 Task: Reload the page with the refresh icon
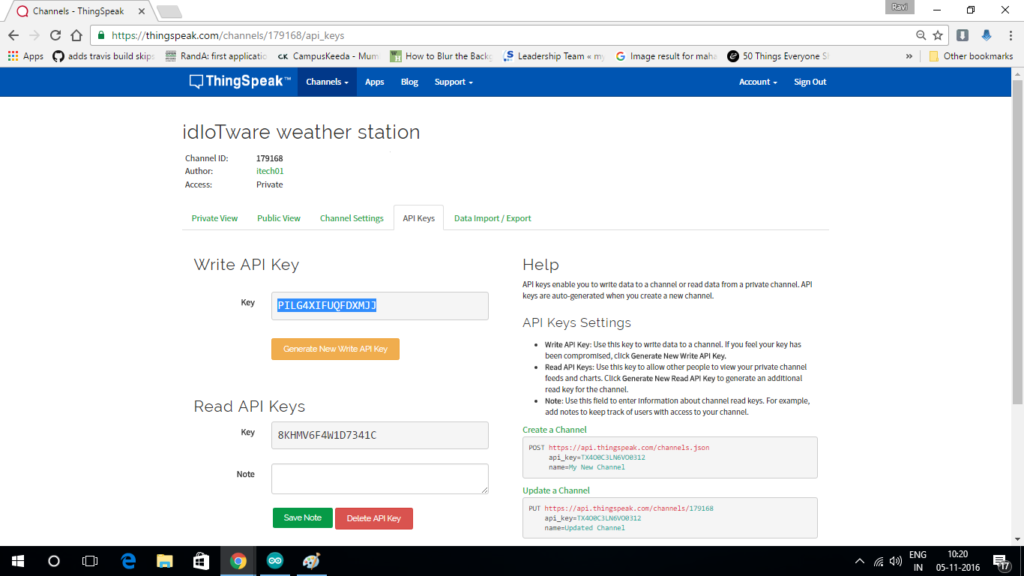(56, 35)
